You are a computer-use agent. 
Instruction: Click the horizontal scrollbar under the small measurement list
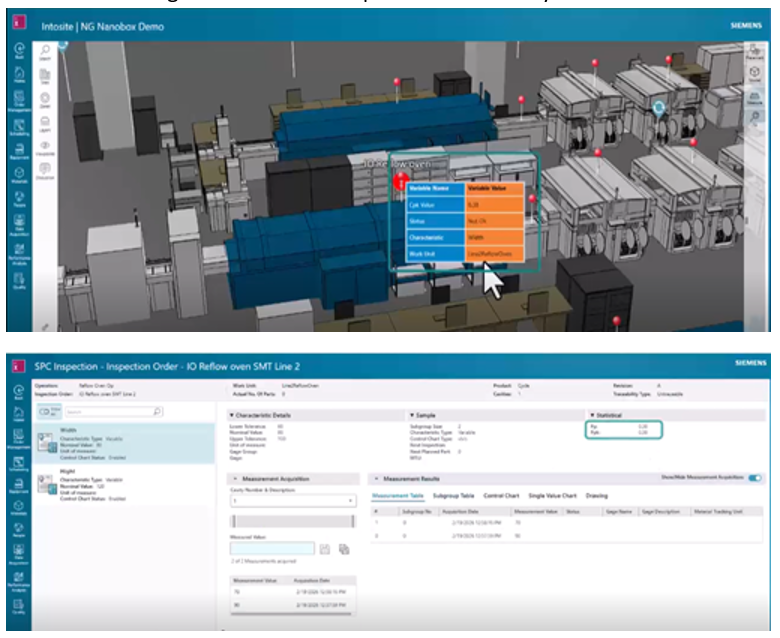(292, 614)
